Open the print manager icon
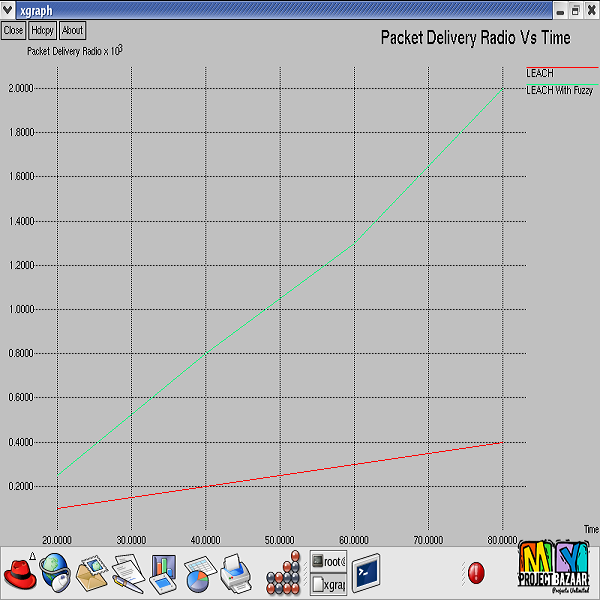The image size is (600, 600). tap(236, 573)
